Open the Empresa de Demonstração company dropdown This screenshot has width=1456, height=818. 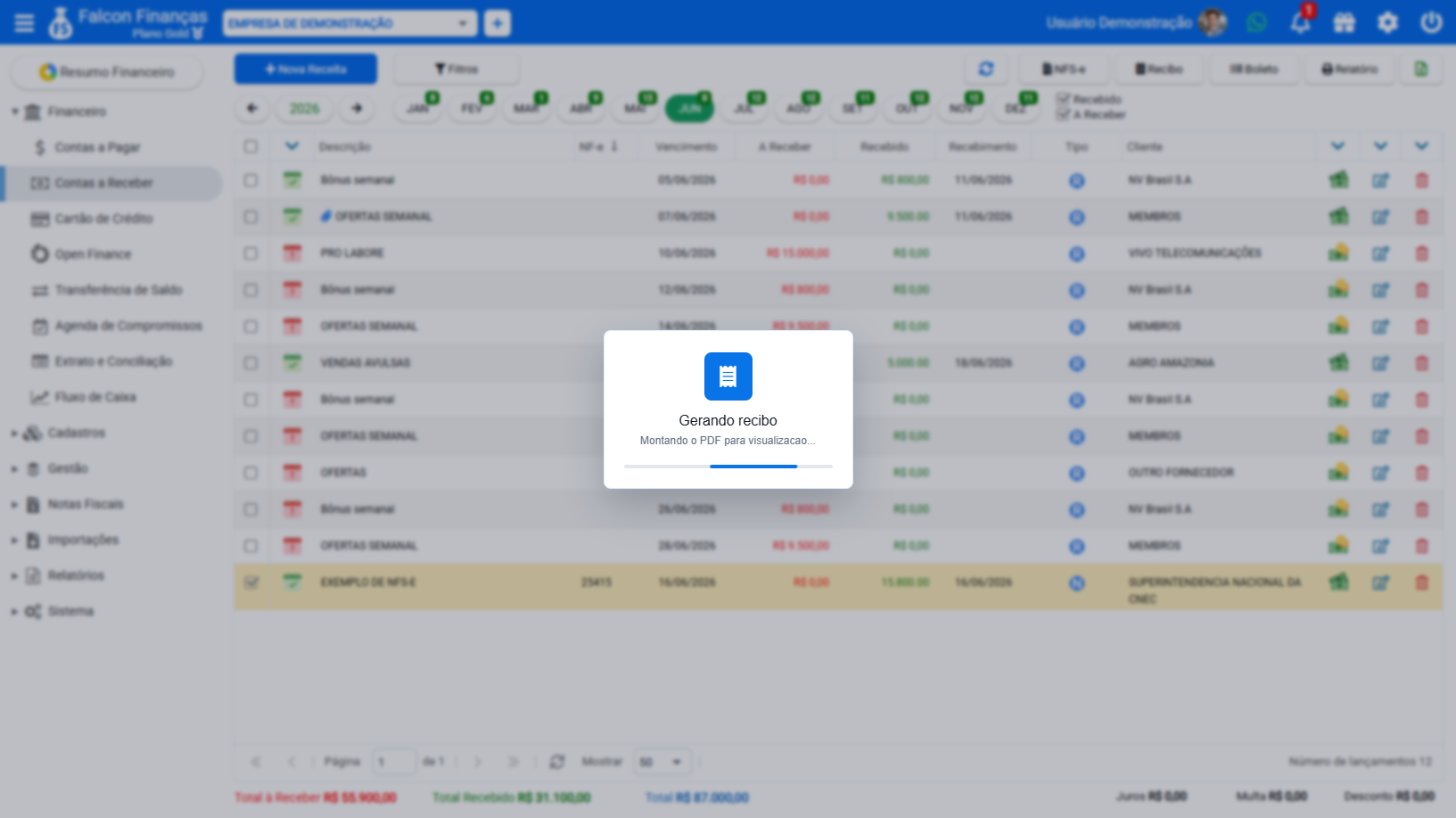tap(350, 23)
